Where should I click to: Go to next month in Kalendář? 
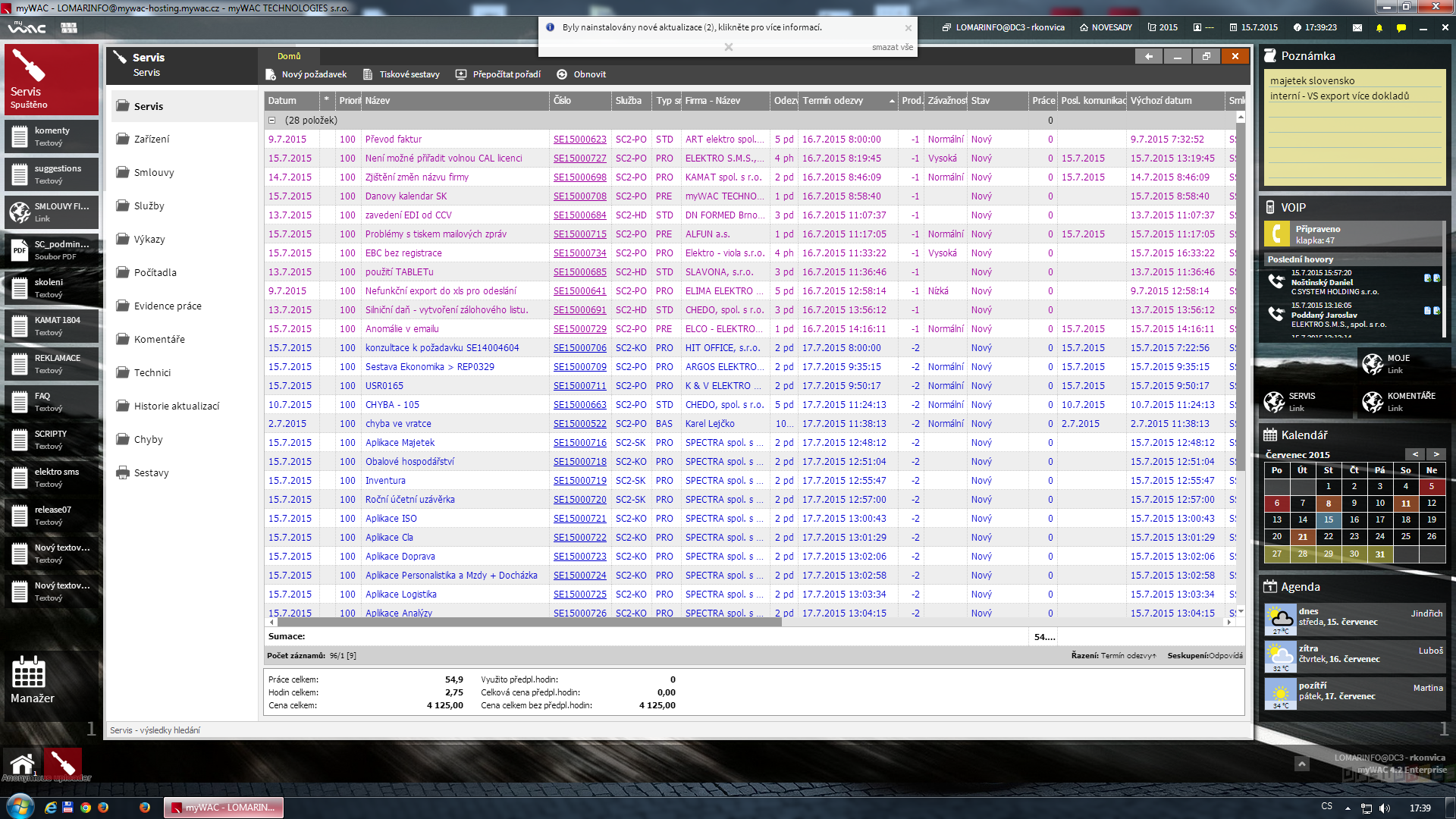point(1436,454)
